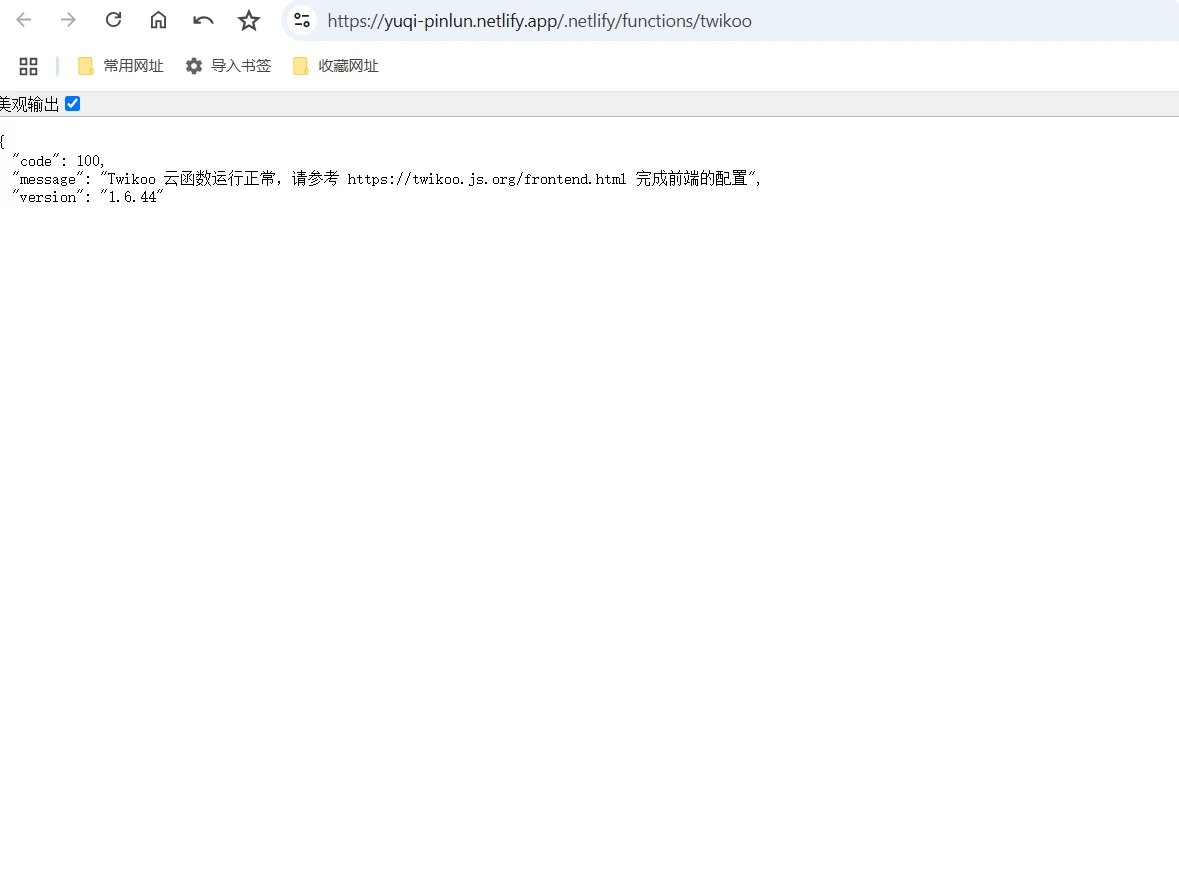Focus the address bar URL text
This screenshot has width=1179, height=883.
pyautogui.click(x=539, y=21)
